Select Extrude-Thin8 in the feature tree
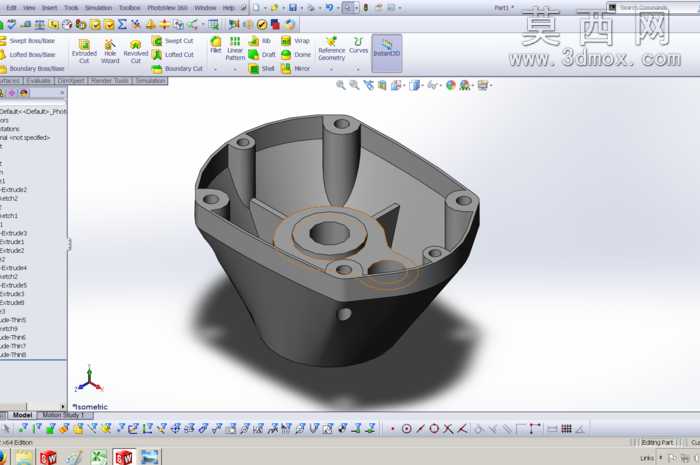The height and width of the screenshot is (465, 700). (x=13, y=354)
